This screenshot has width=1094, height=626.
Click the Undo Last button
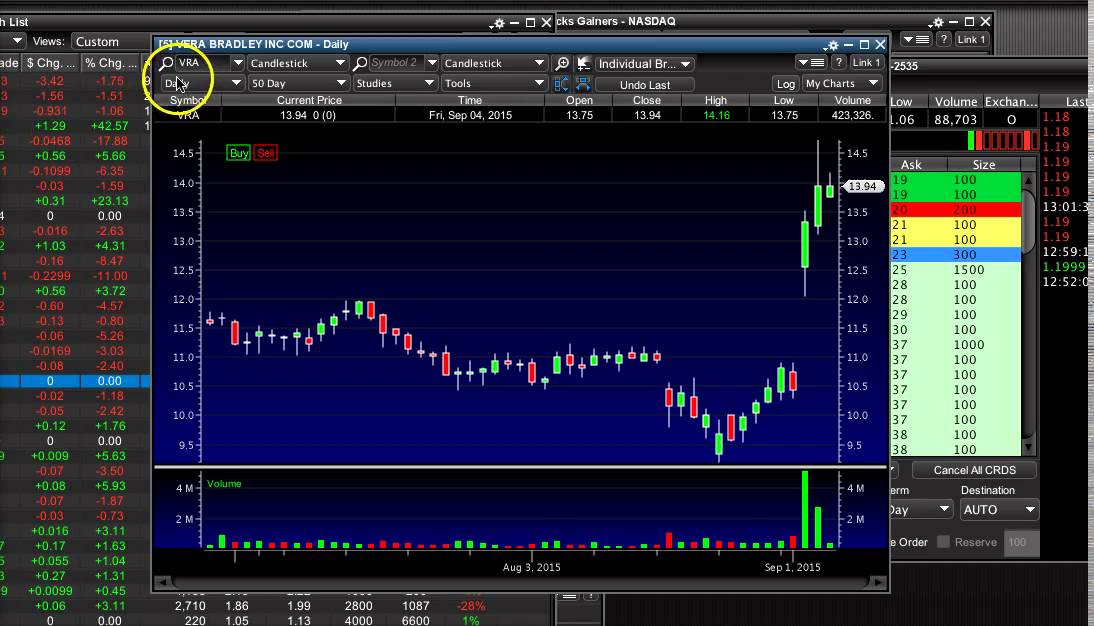(645, 84)
